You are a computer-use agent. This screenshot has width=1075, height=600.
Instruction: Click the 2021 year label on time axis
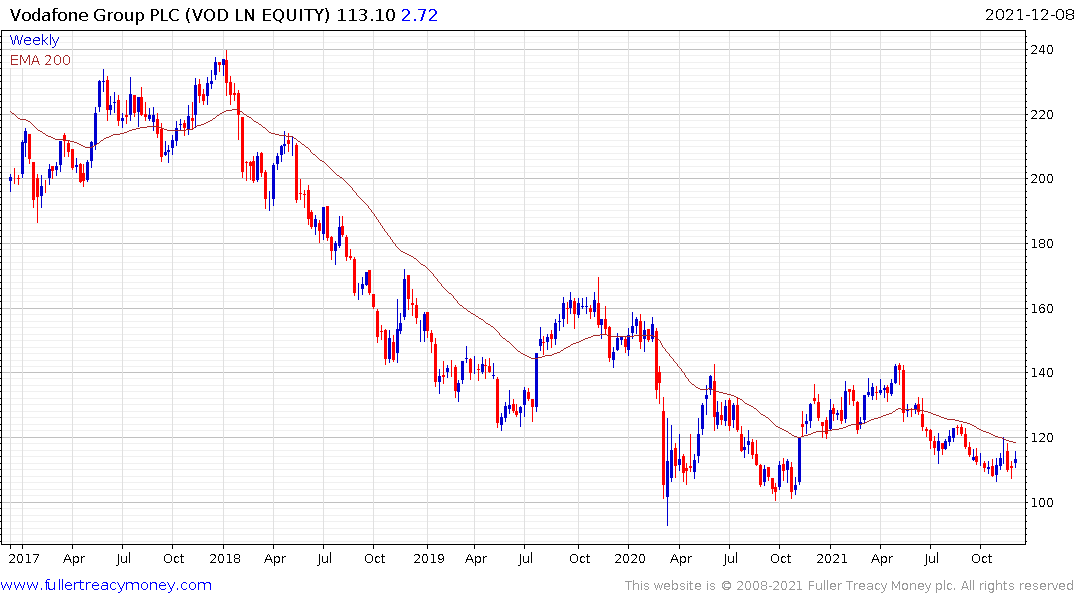[x=832, y=558]
